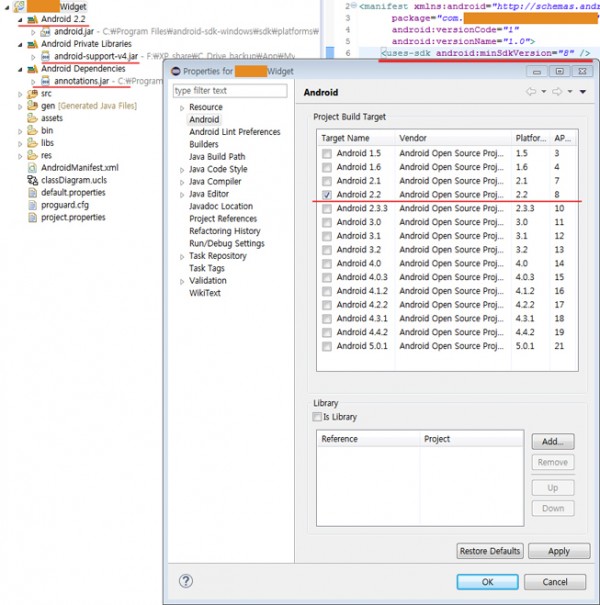The height and width of the screenshot is (605, 600).
Task: Click the project.properties file icon
Action: pyautogui.click(x=32, y=217)
